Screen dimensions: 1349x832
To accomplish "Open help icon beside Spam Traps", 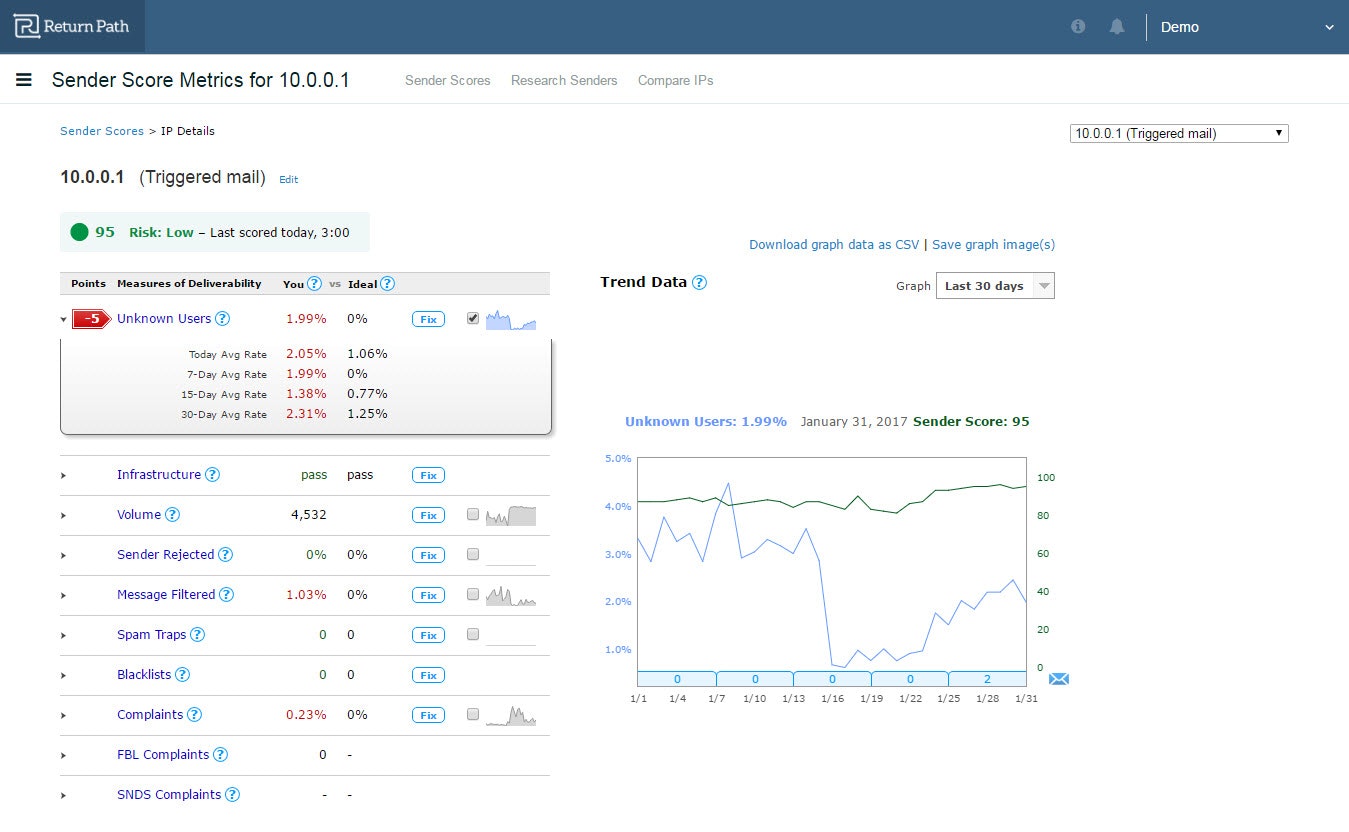I will (198, 635).
